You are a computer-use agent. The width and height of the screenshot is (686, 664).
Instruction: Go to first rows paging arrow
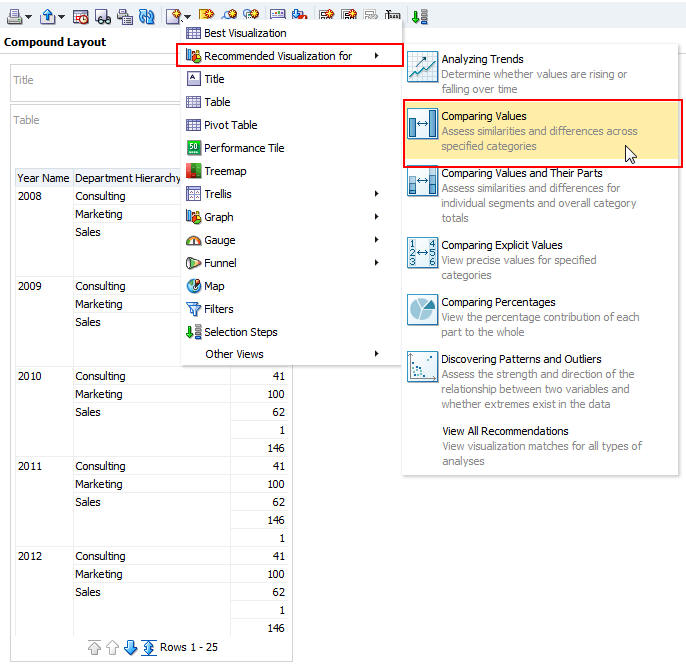point(94,647)
